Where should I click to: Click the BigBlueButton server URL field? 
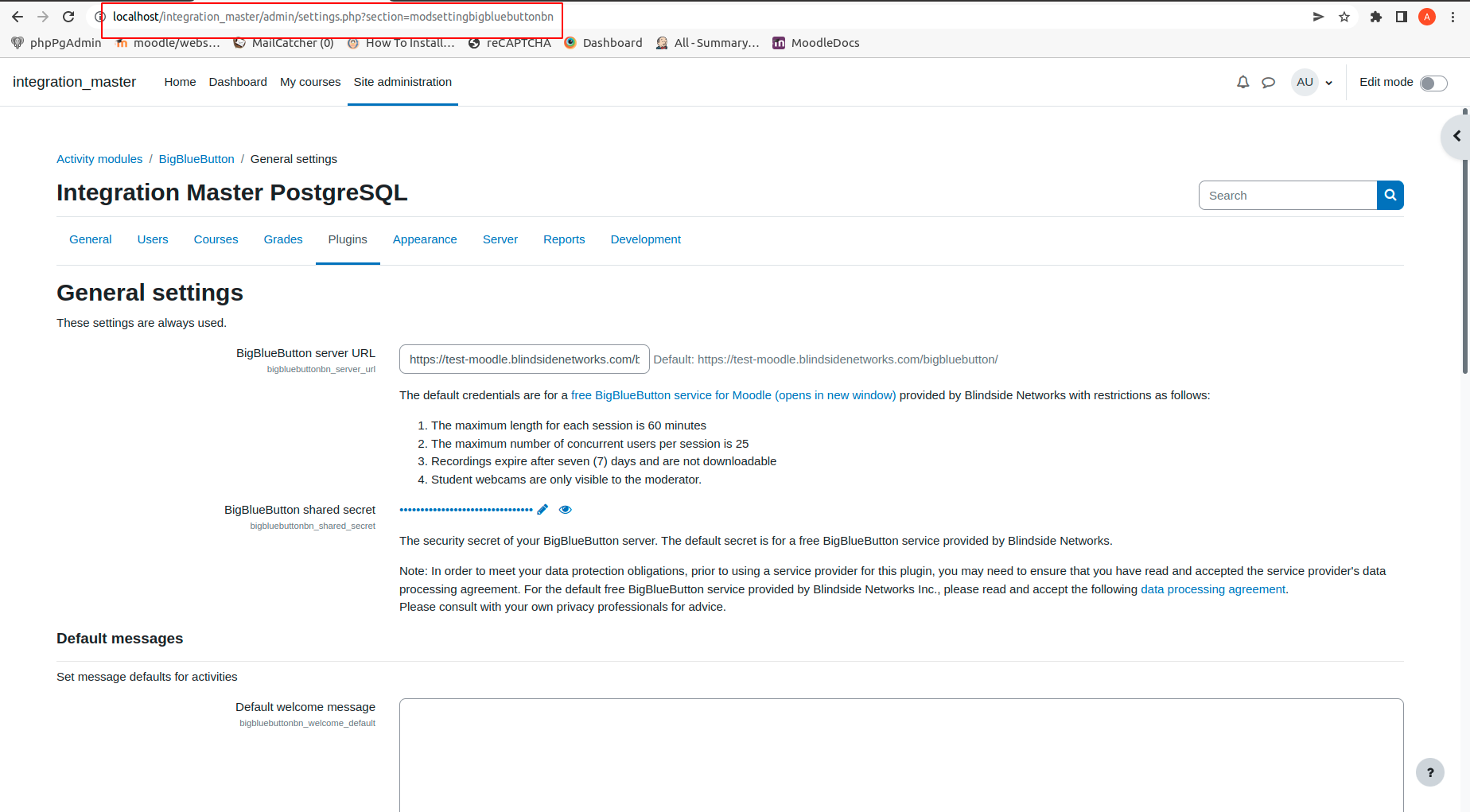click(x=524, y=359)
